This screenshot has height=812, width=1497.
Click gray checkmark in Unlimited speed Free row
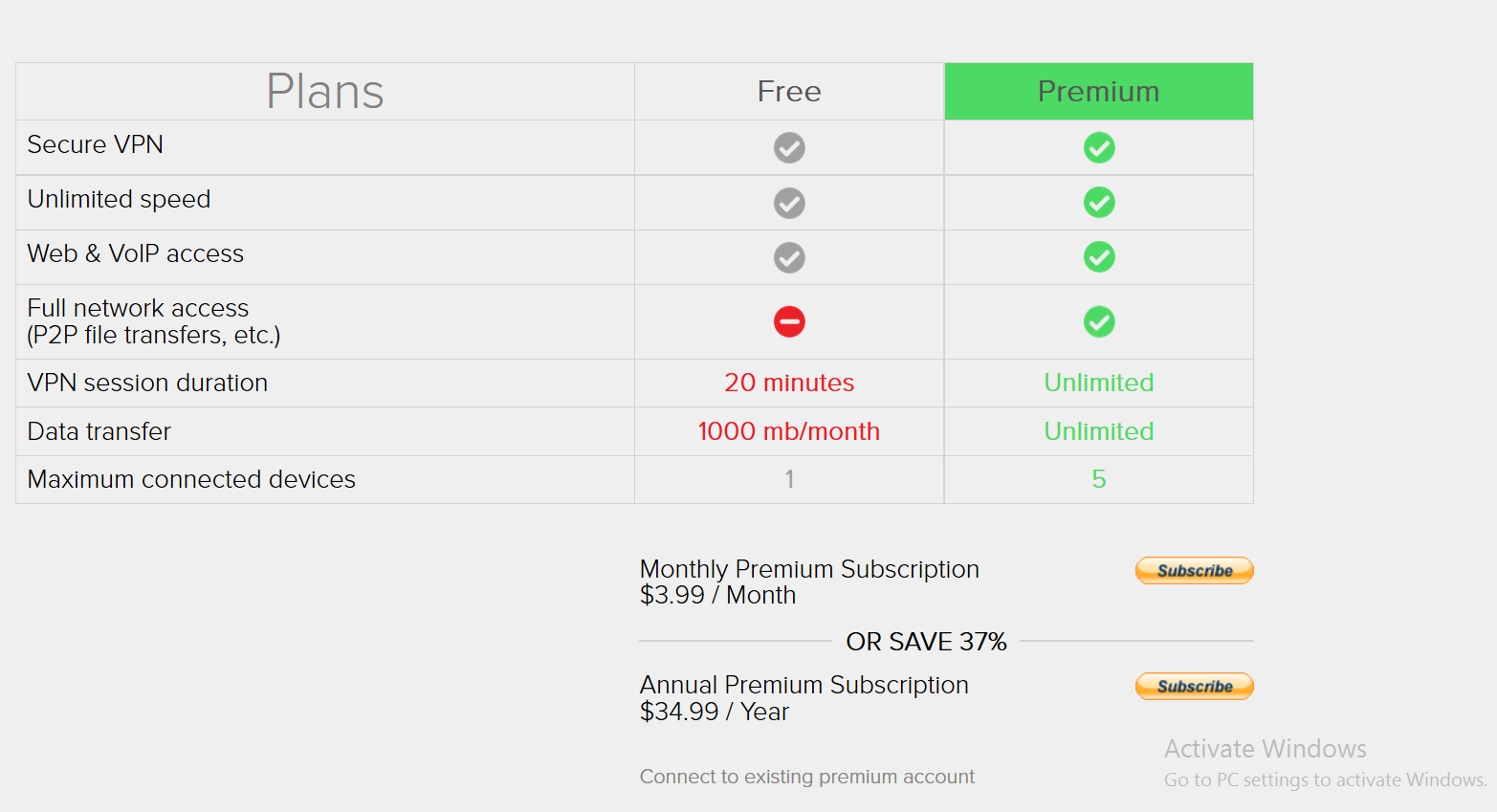(789, 203)
